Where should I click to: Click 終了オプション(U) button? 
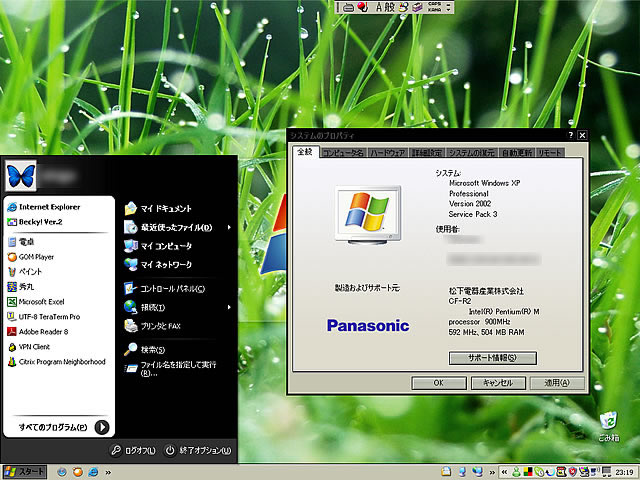tap(198, 450)
